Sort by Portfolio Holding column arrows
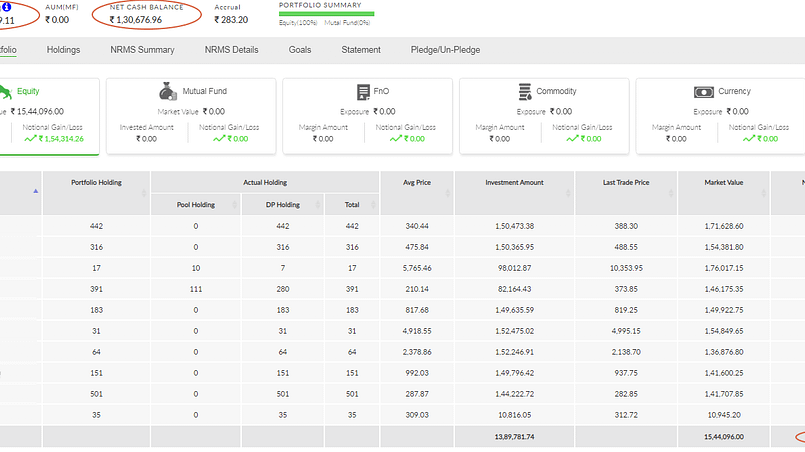 click(144, 193)
